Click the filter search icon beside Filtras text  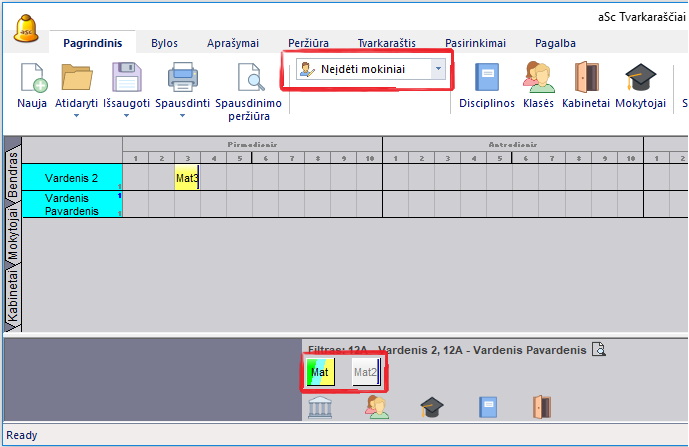pyautogui.click(x=599, y=349)
